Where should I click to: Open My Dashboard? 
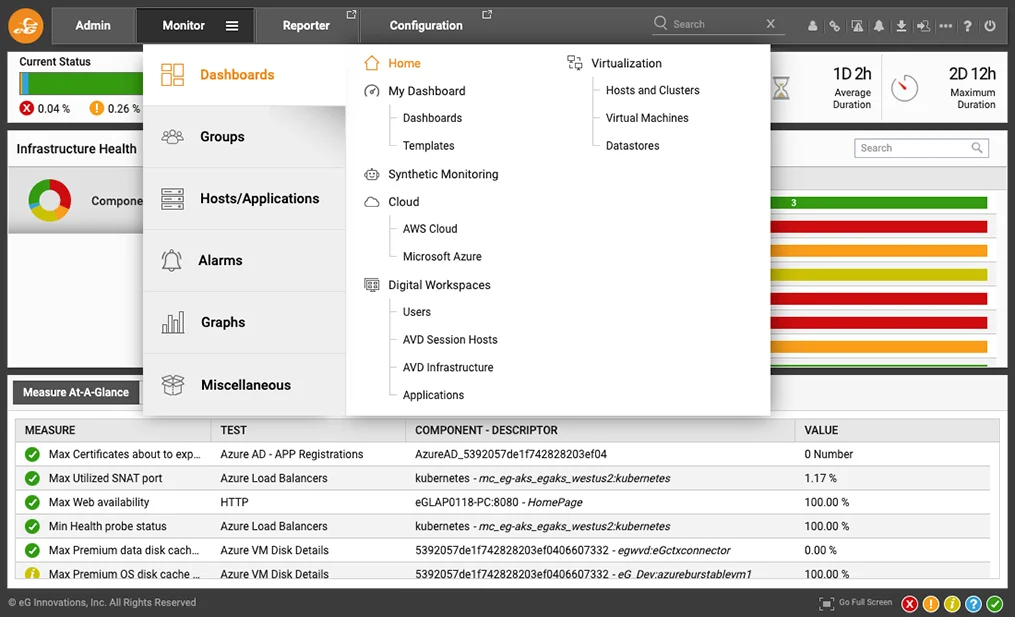point(427,91)
